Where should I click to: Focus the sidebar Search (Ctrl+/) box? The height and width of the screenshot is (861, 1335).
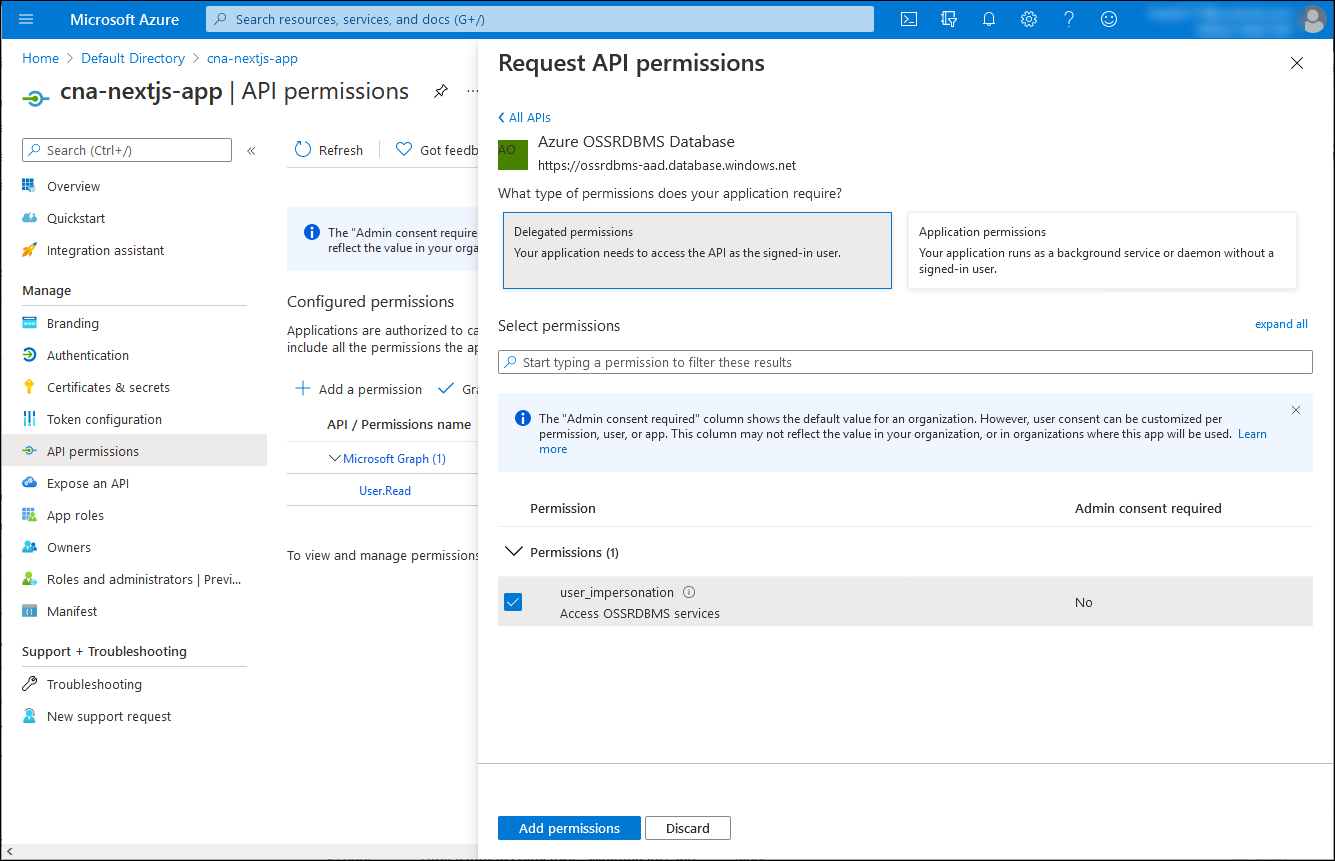pyautogui.click(x=127, y=150)
